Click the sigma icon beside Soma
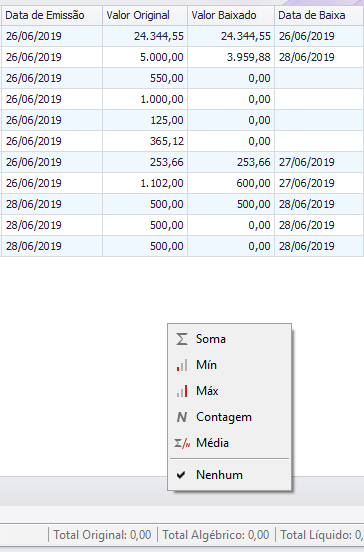Screen dimensions: 364x552 (182, 339)
